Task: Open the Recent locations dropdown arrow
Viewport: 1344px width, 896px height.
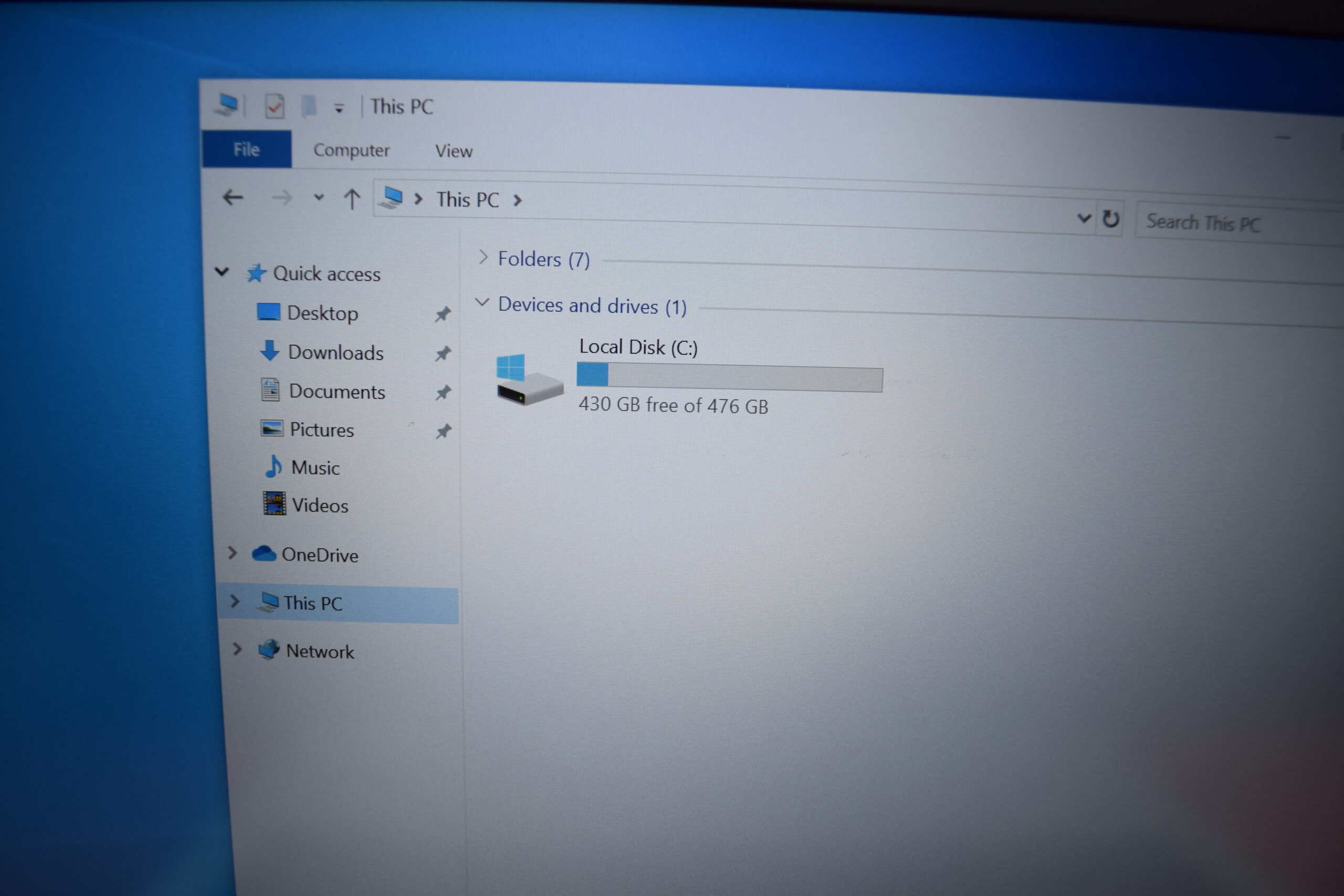Action: pos(319,198)
